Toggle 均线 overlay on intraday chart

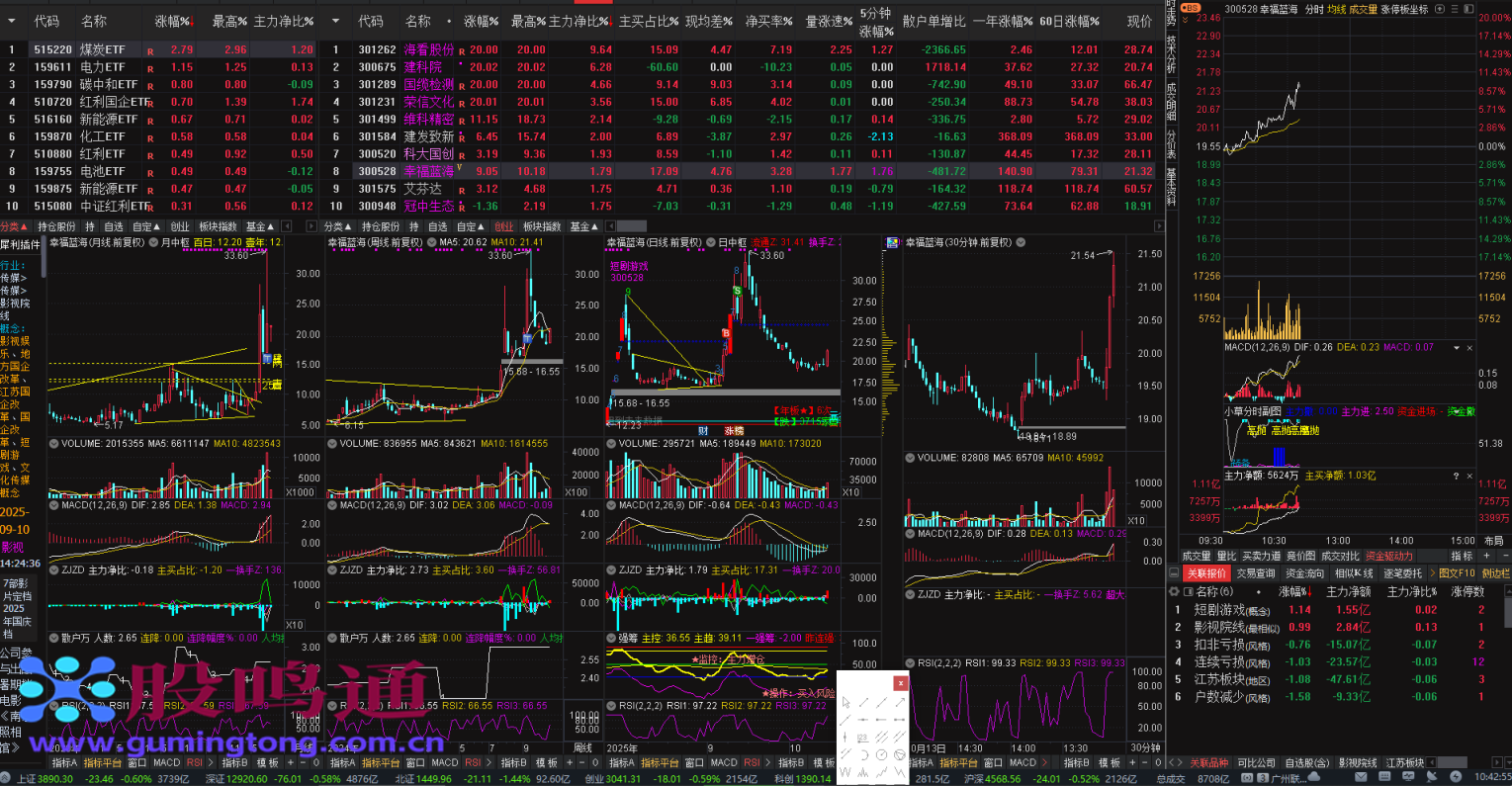[x=1337, y=9]
